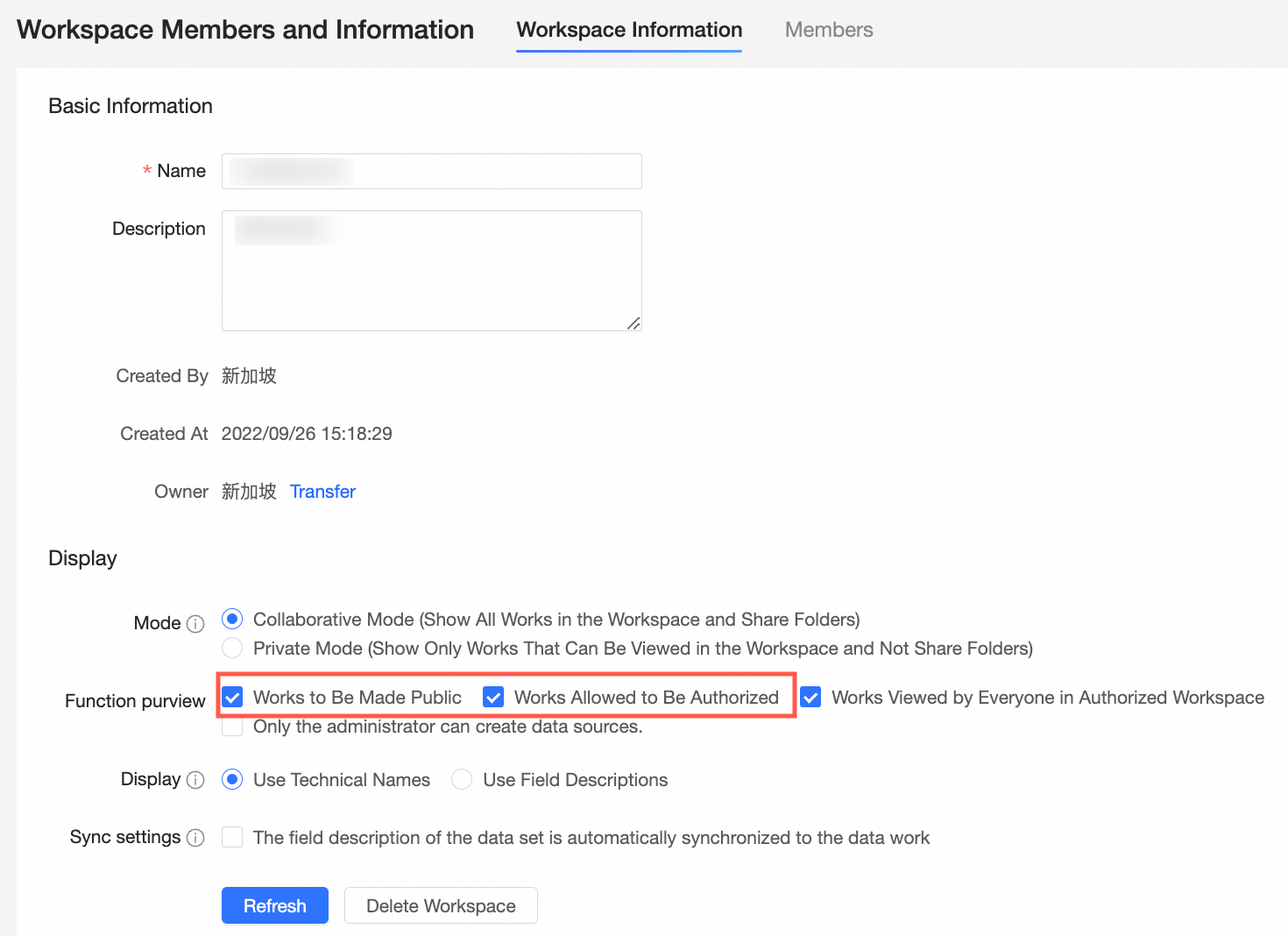Click the Workspace Members and Information title
The width and height of the screenshot is (1288, 936).
tap(245, 30)
